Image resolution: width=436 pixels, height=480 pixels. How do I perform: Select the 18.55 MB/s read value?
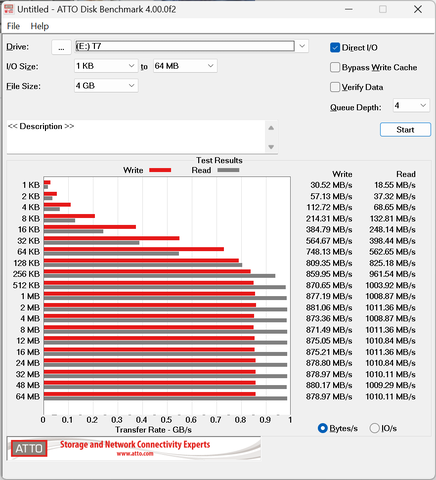[x=395, y=185]
